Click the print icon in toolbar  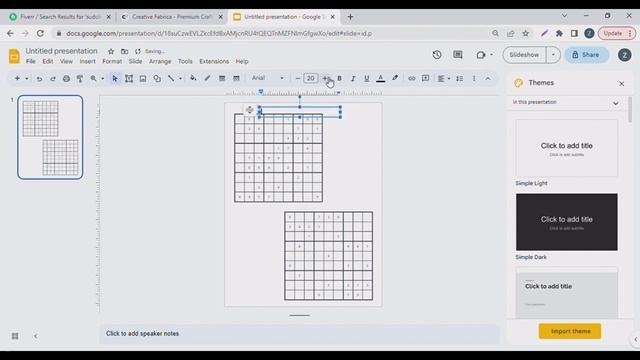tap(66, 79)
